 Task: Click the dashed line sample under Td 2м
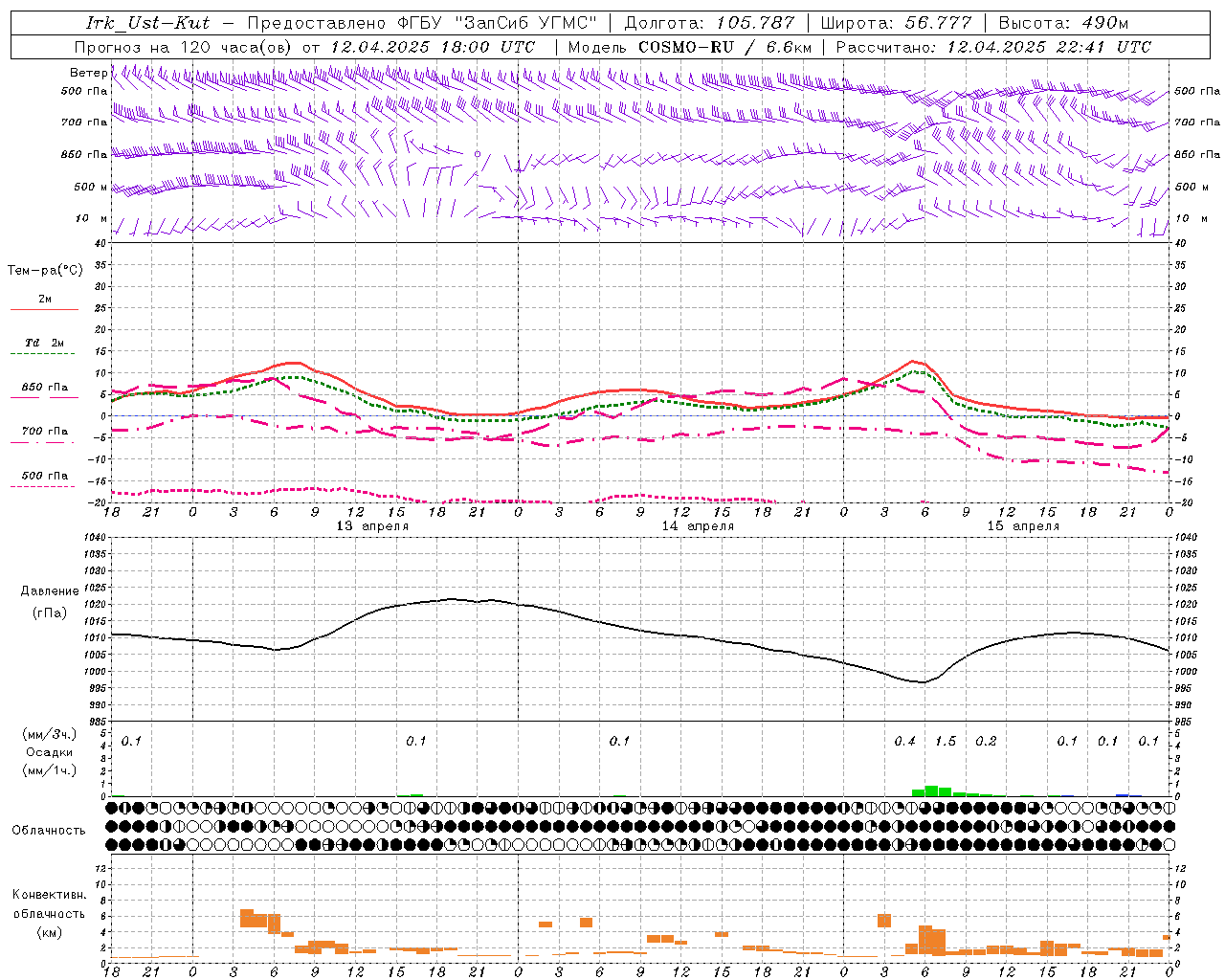click(44, 354)
